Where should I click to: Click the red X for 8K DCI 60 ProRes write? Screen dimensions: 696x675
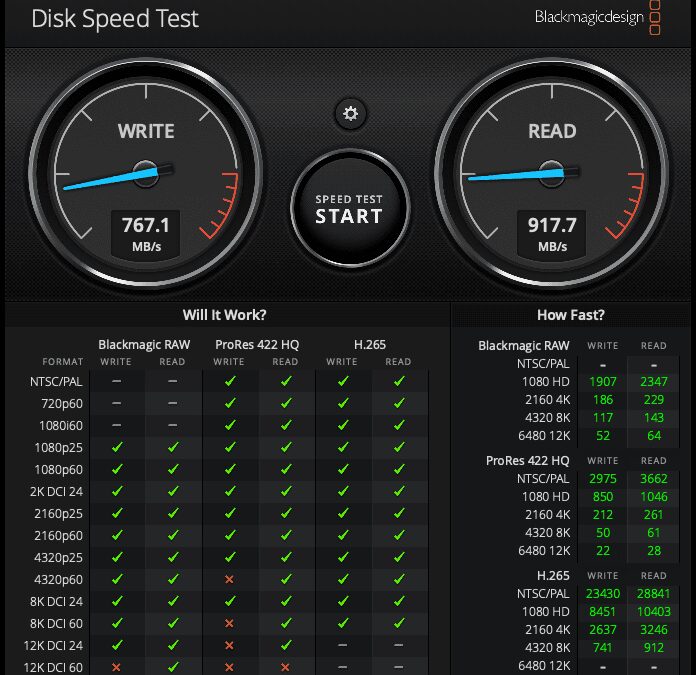(x=229, y=623)
